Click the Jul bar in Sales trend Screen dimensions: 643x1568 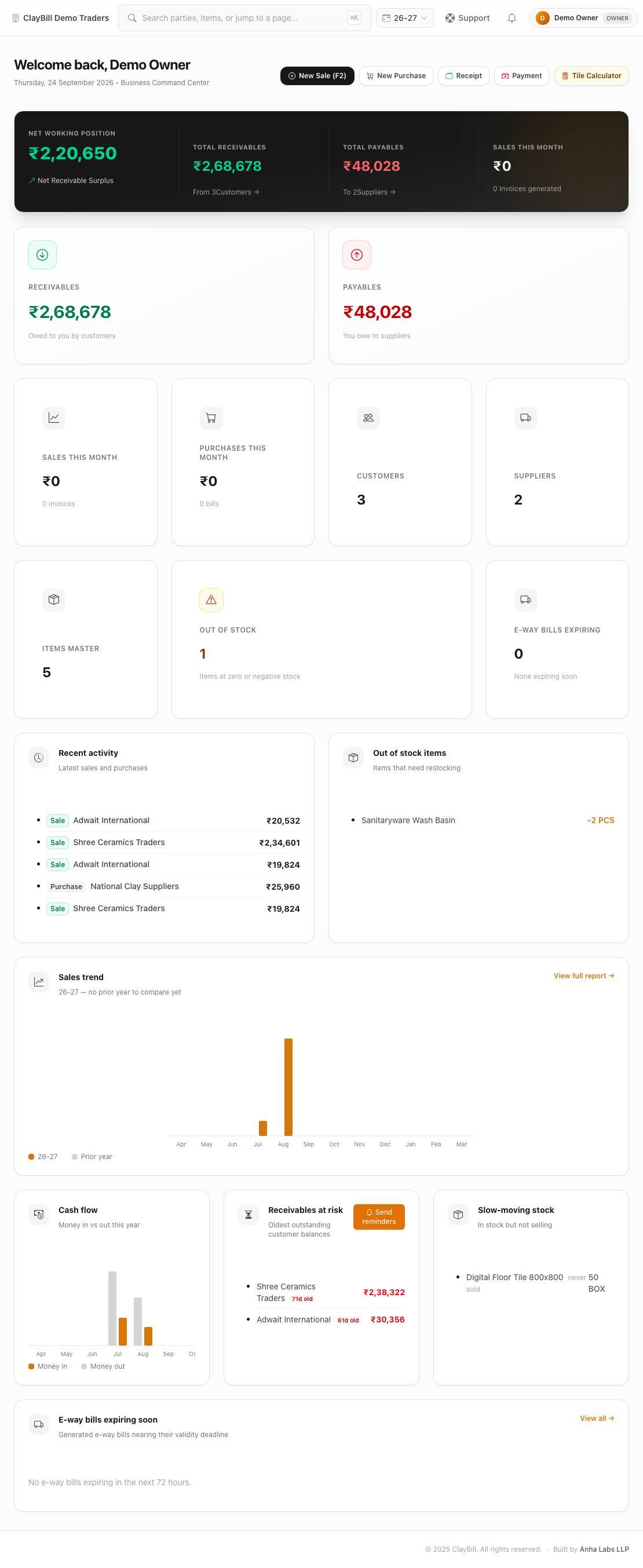point(263,1128)
